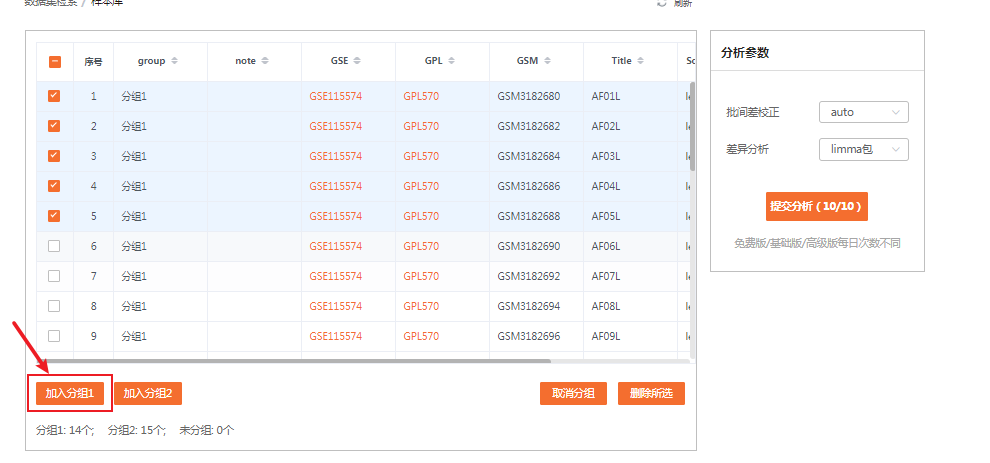Sort by the group column arrows
The height and width of the screenshot is (463, 990).
(175, 61)
